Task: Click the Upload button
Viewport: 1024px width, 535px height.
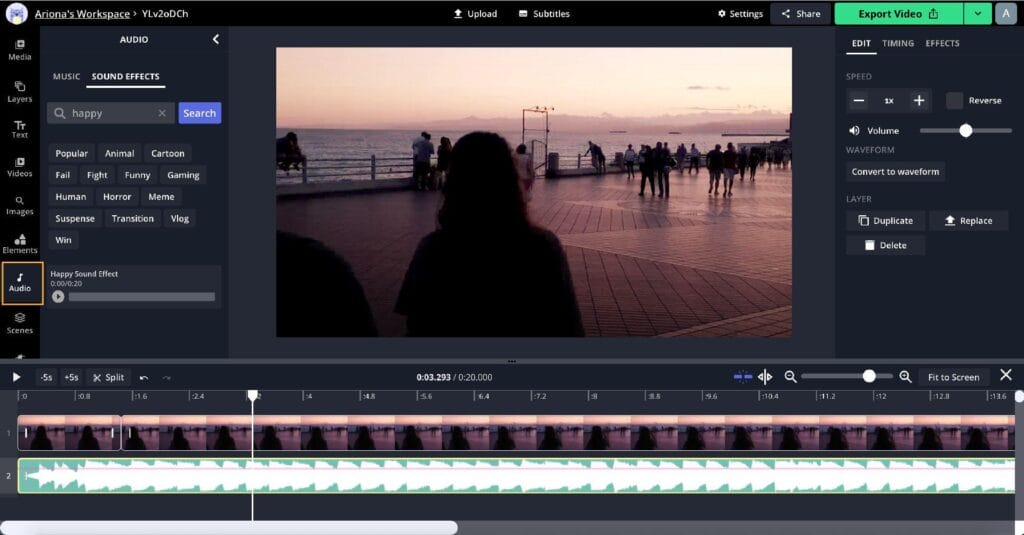Action: click(x=475, y=14)
